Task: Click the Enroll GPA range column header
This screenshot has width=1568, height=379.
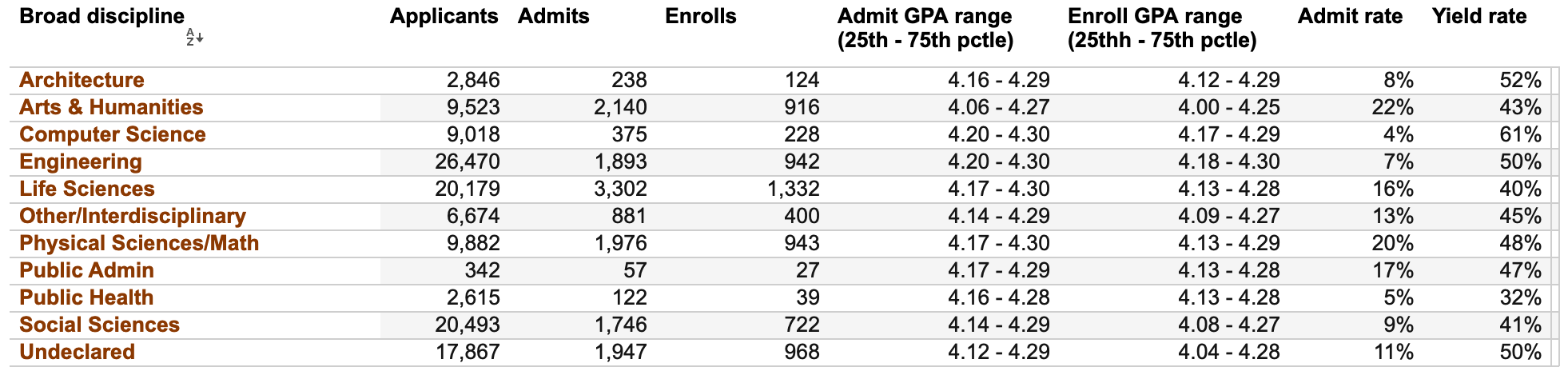Action: 1162,28
